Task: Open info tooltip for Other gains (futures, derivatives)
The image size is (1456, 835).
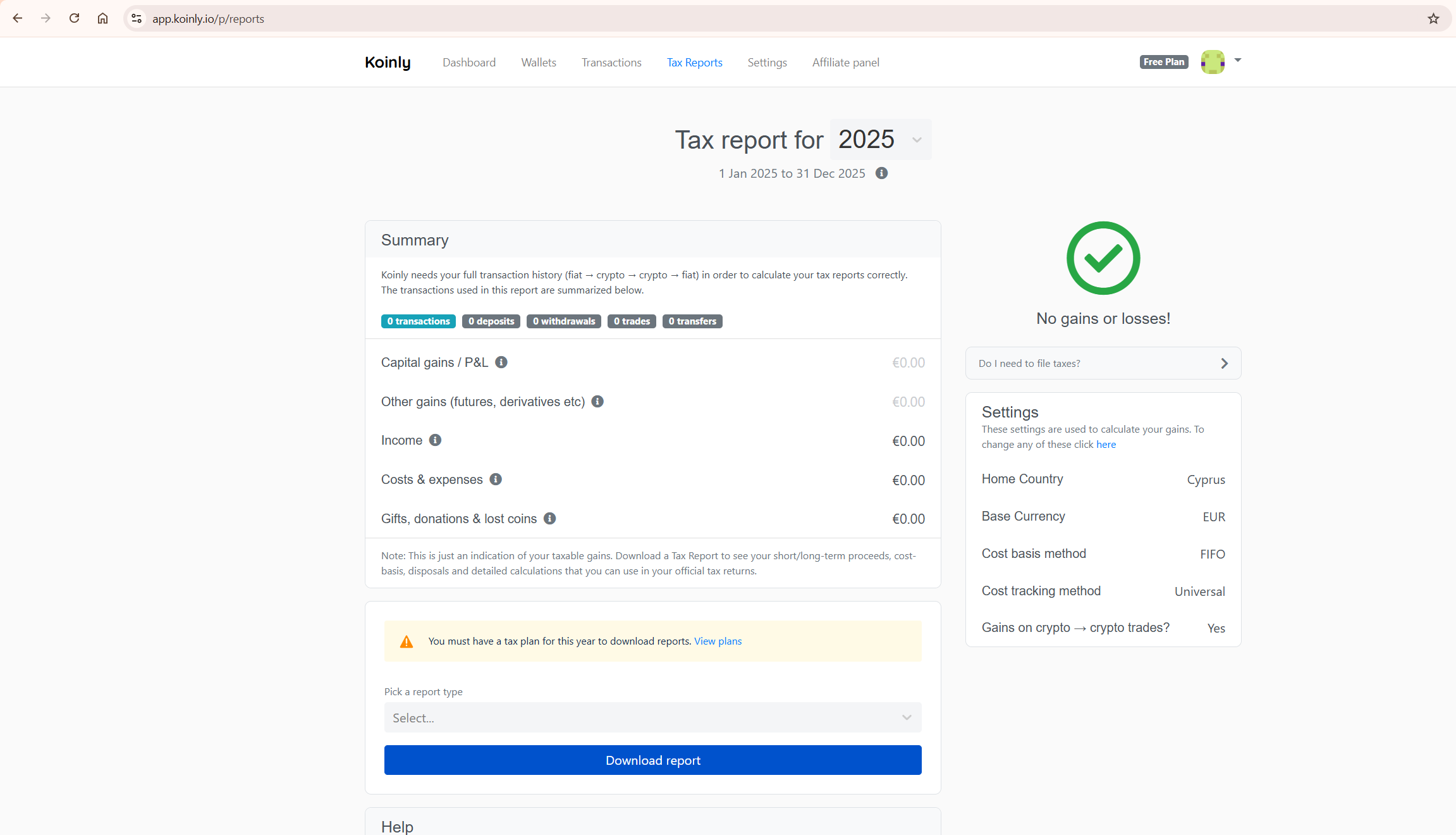Action: tap(597, 401)
